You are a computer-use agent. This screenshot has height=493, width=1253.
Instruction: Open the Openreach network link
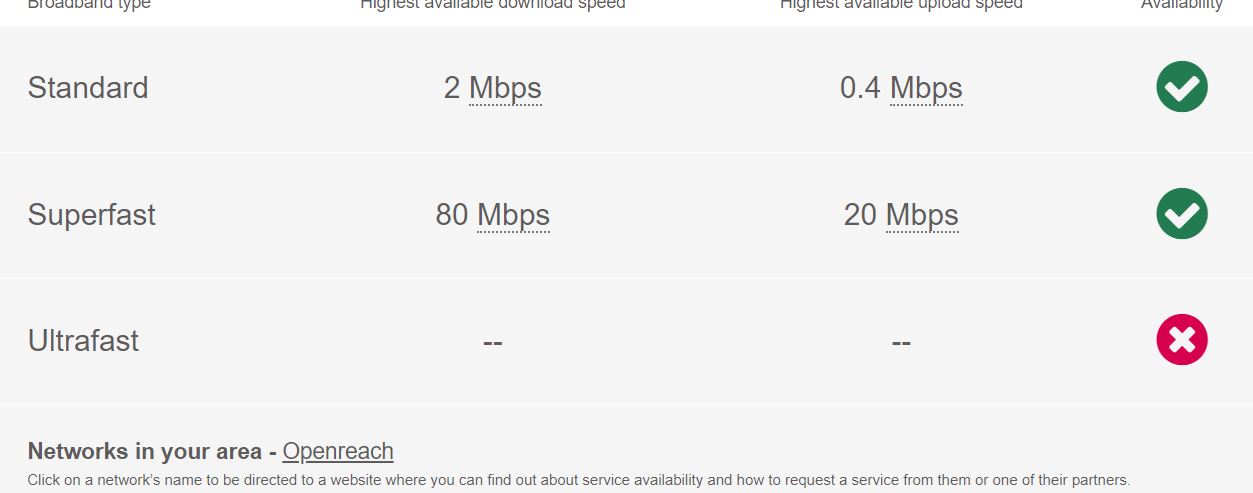[338, 451]
